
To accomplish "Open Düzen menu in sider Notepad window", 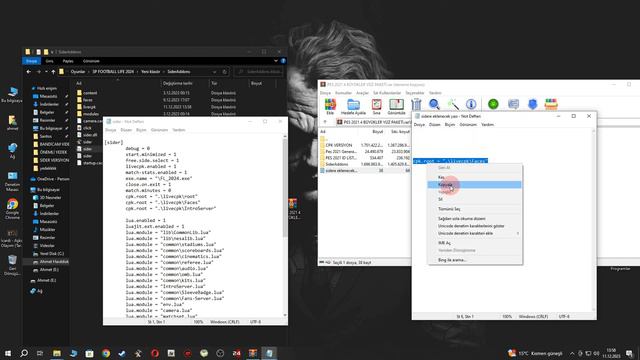I will (x=126, y=130).
